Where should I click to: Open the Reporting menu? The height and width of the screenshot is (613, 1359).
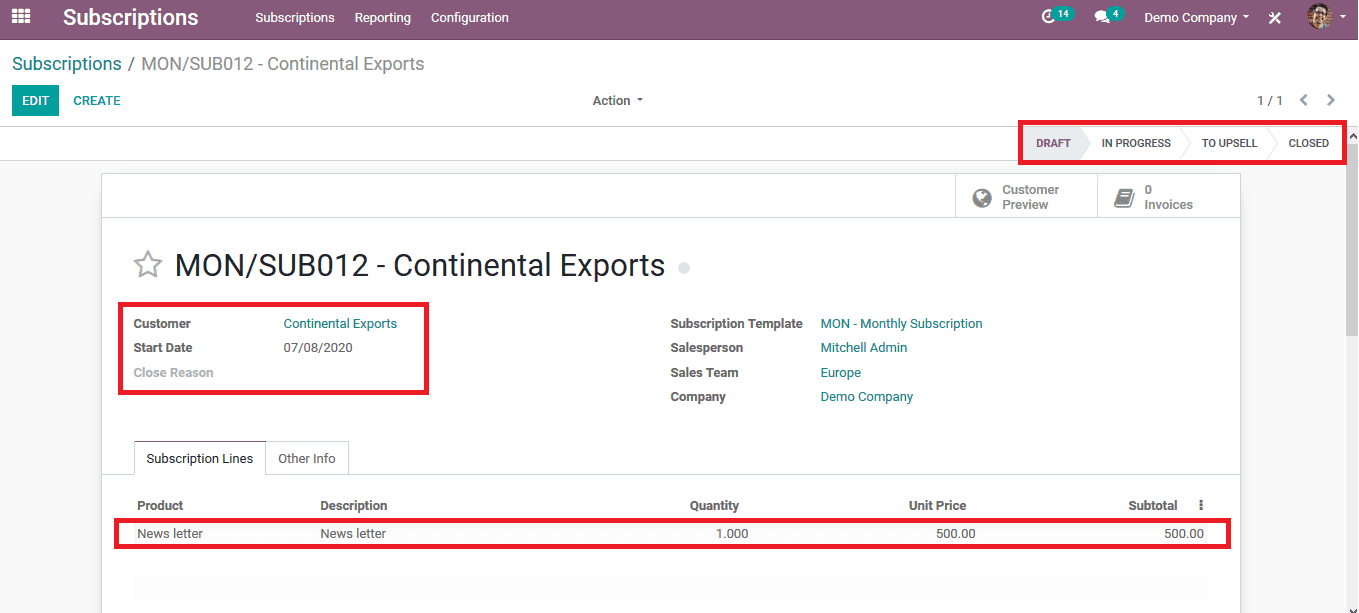[383, 18]
